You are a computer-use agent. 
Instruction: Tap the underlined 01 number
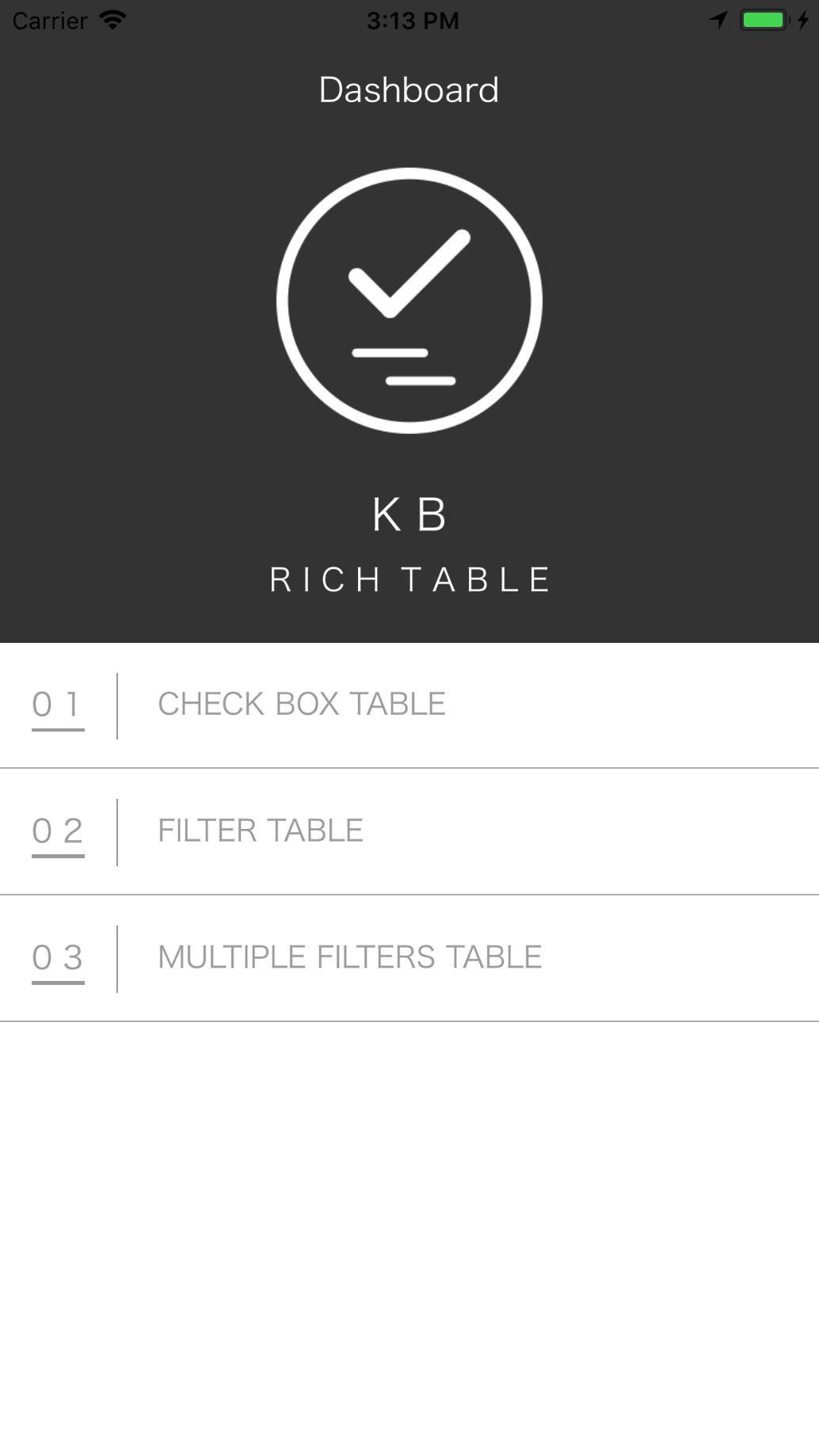coord(58,705)
